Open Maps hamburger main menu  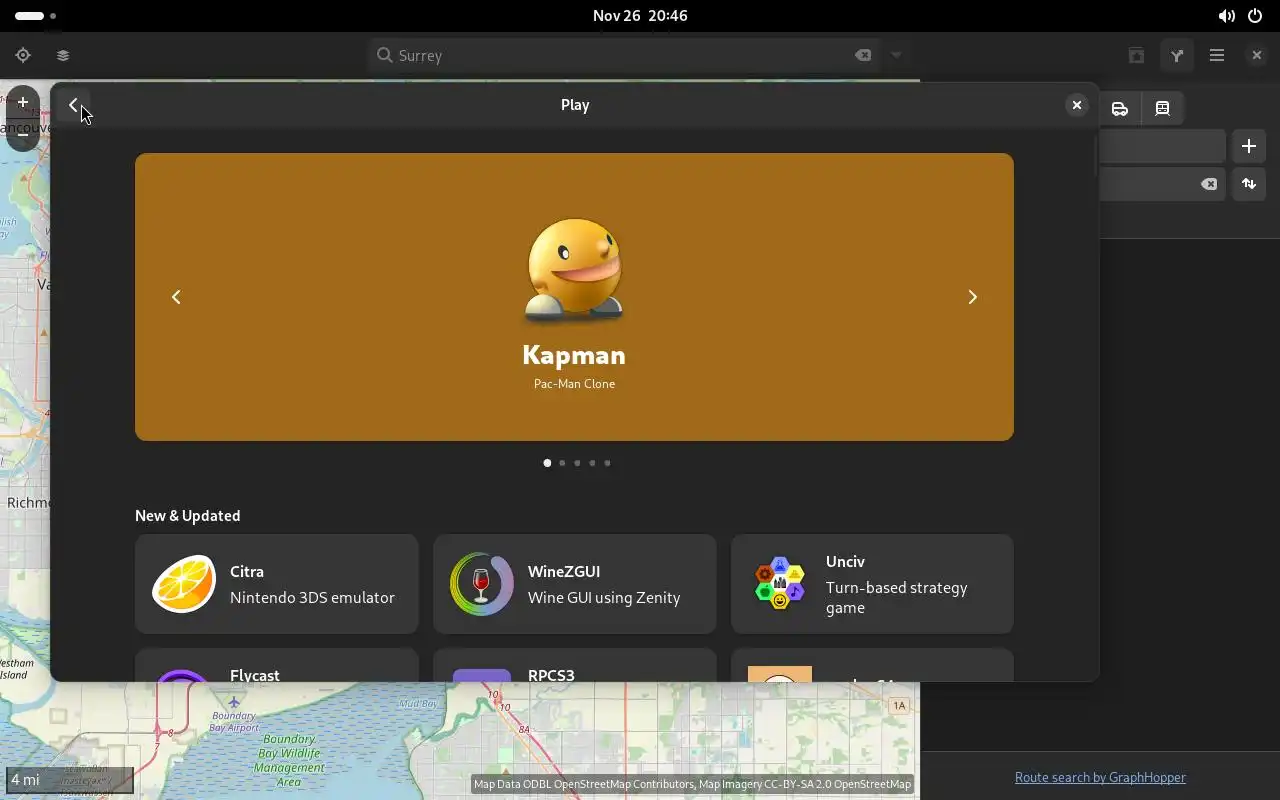pos(1217,56)
